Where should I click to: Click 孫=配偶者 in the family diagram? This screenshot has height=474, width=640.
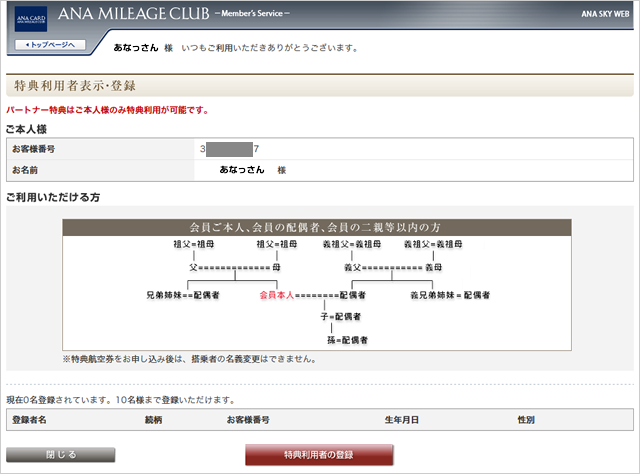click(347, 340)
